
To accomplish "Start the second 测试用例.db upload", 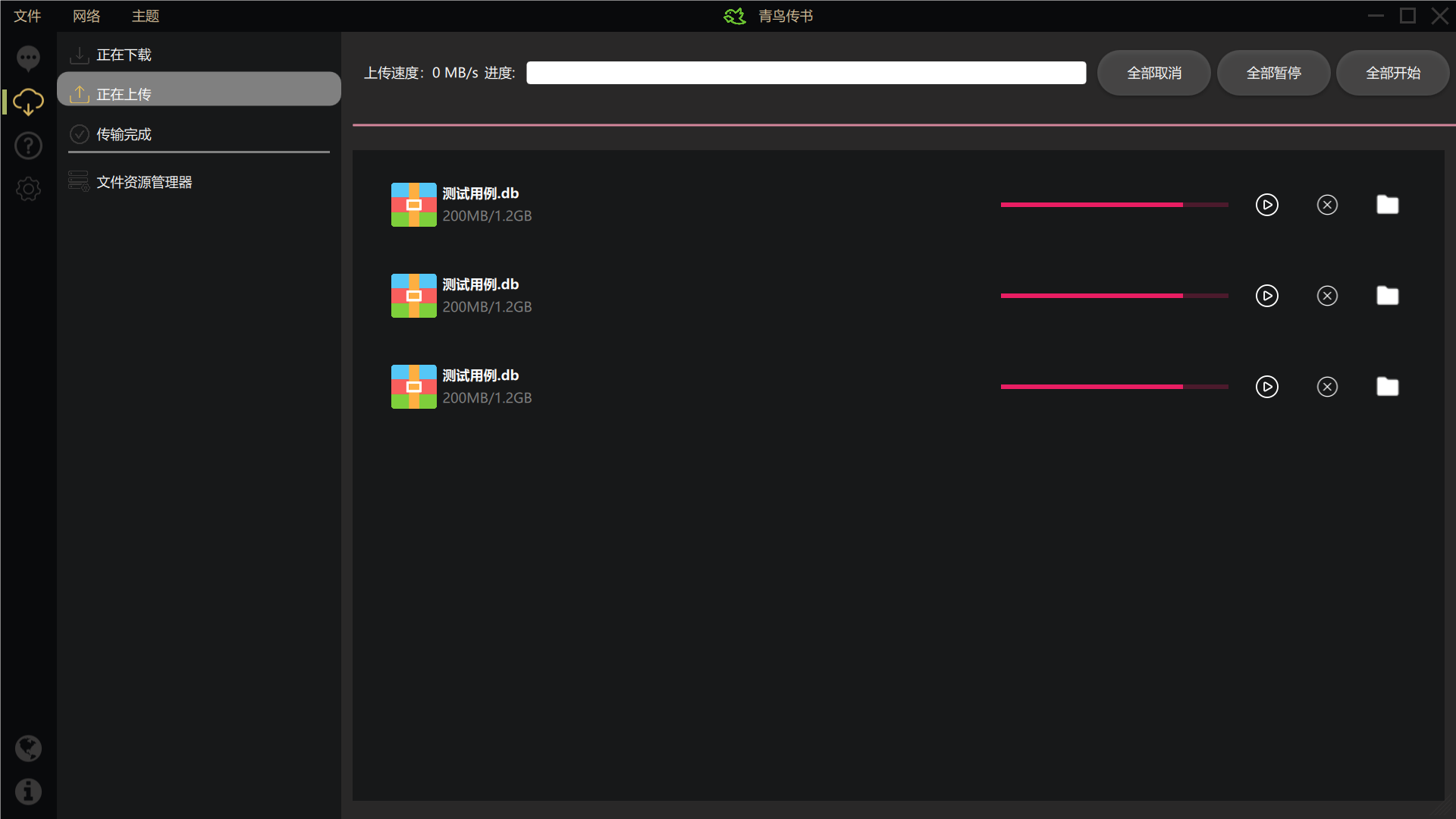I will (1266, 296).
